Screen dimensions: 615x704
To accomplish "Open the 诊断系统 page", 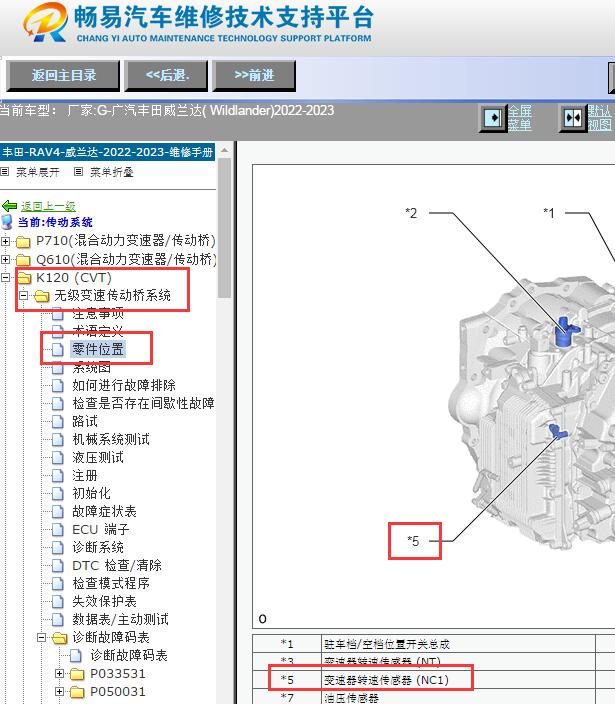I will point(98,547).
